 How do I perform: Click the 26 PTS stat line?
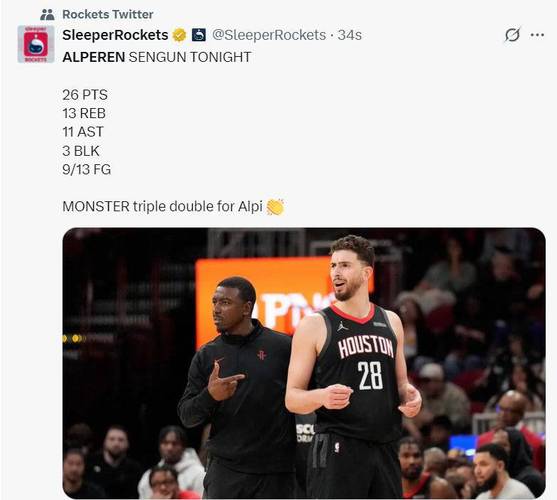[x=85, y=95]
